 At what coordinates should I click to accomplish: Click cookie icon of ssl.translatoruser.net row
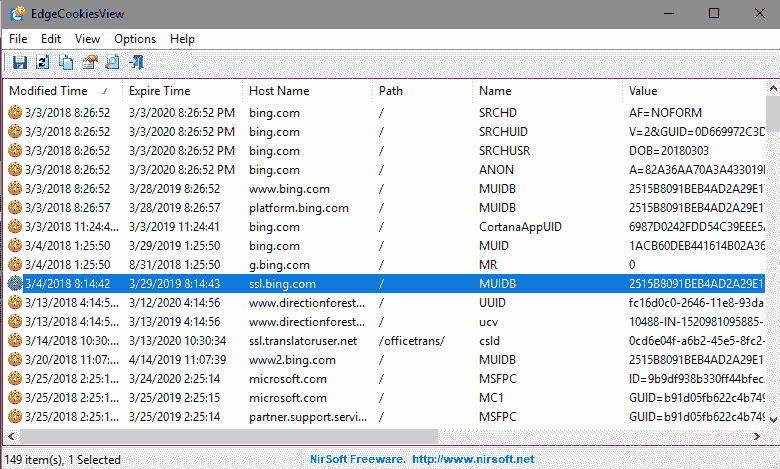(15, 340)
